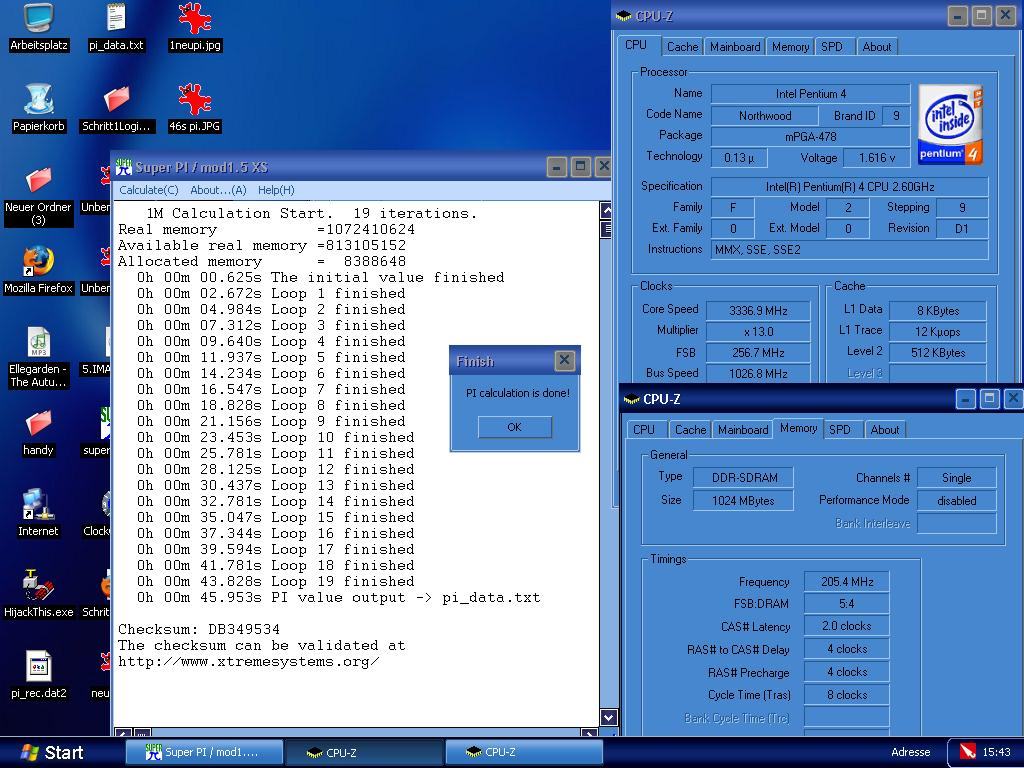
Task: Open the 1neupi.jpg image icon
Action: tap(195, 27)
